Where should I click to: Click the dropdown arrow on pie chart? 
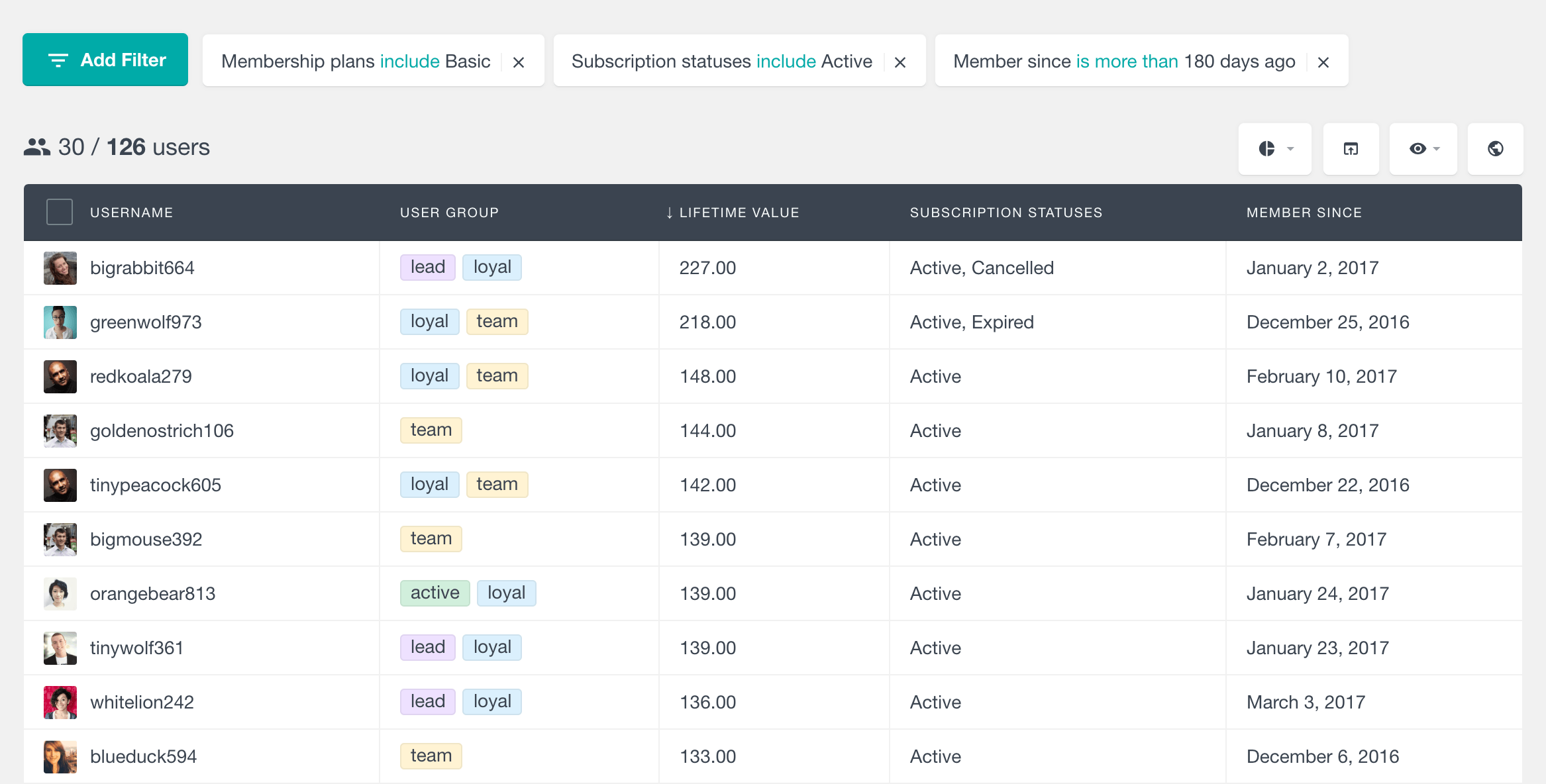[1291, 150]
